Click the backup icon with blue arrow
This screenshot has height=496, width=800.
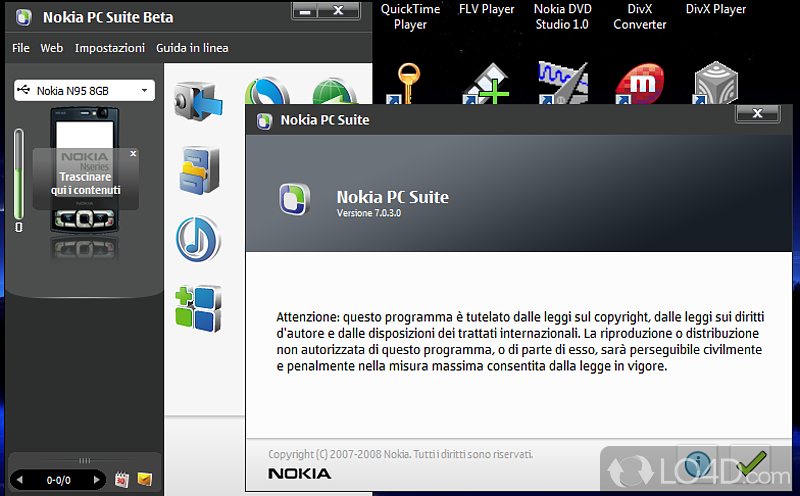198,102
